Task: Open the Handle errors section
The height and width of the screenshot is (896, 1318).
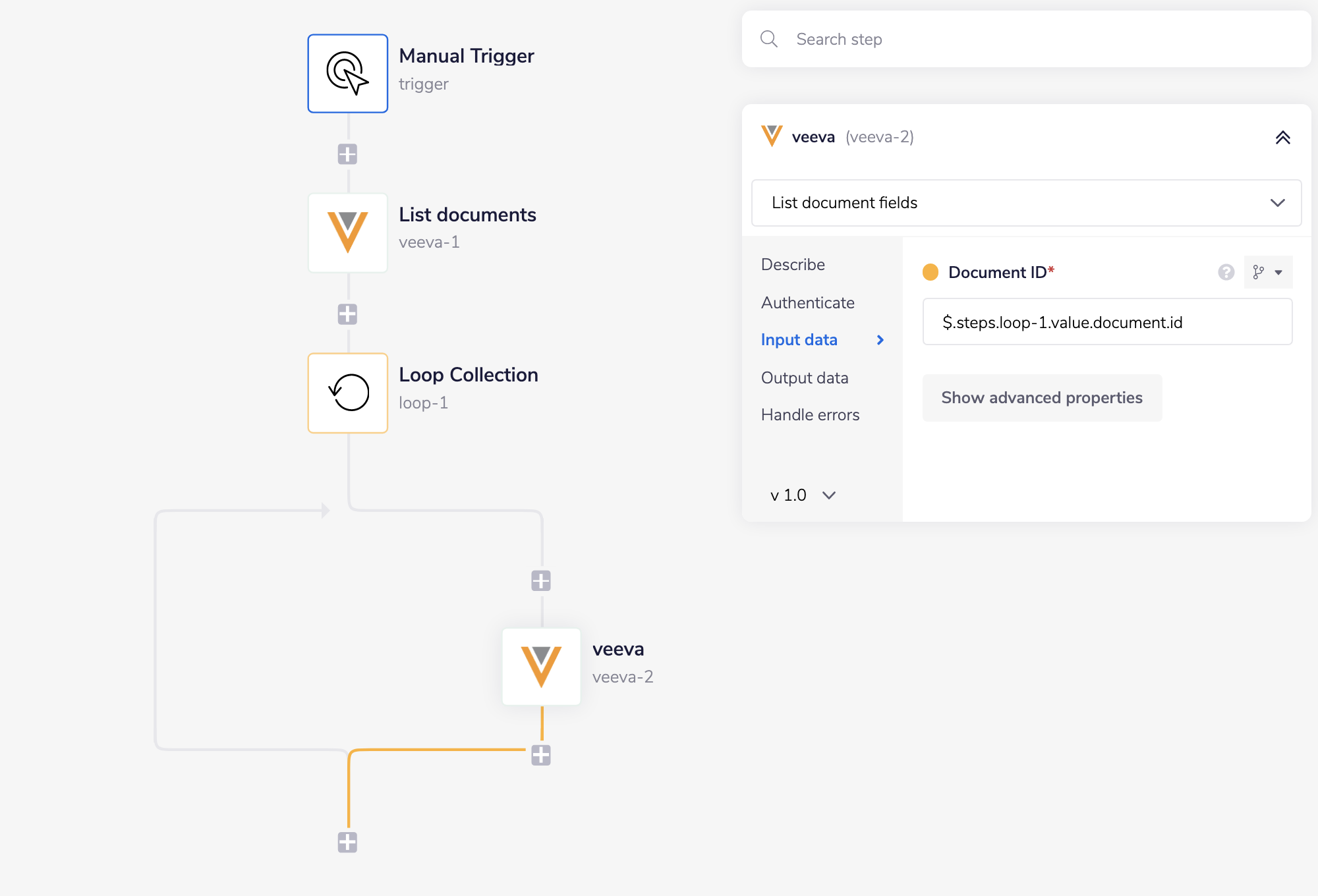Action: [x=810, y=414]
